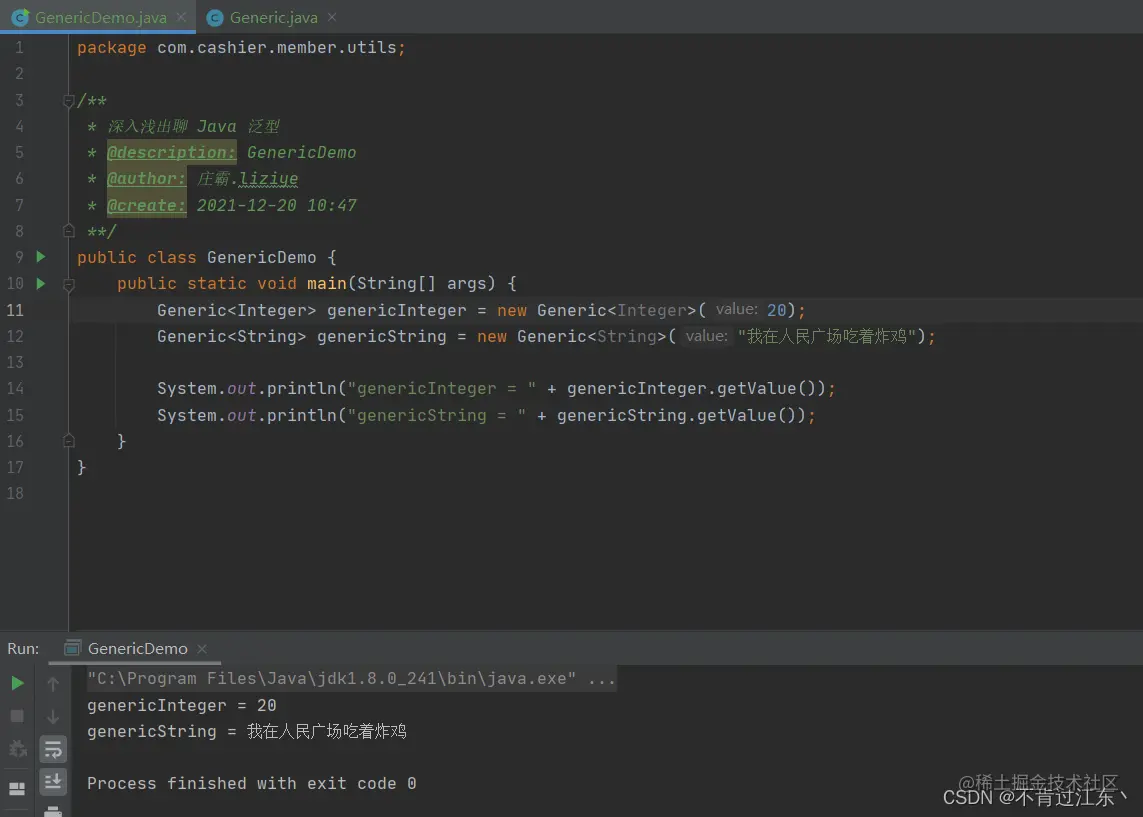Click the Restore Layout grid icon

17,789
